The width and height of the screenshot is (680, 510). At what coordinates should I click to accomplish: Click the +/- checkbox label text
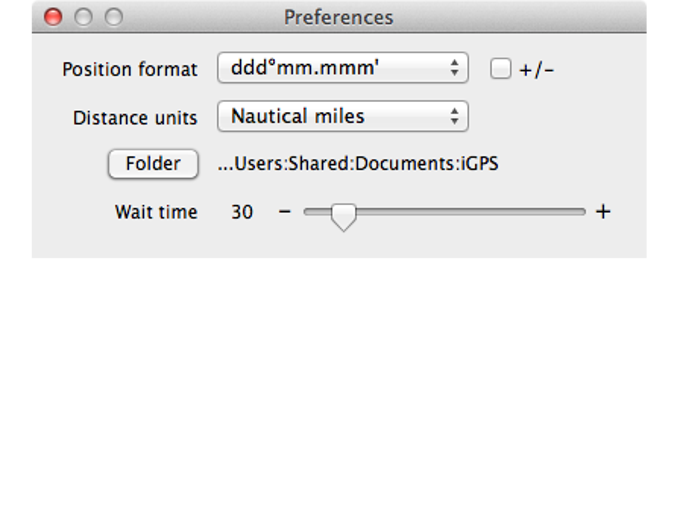(537, 70)
